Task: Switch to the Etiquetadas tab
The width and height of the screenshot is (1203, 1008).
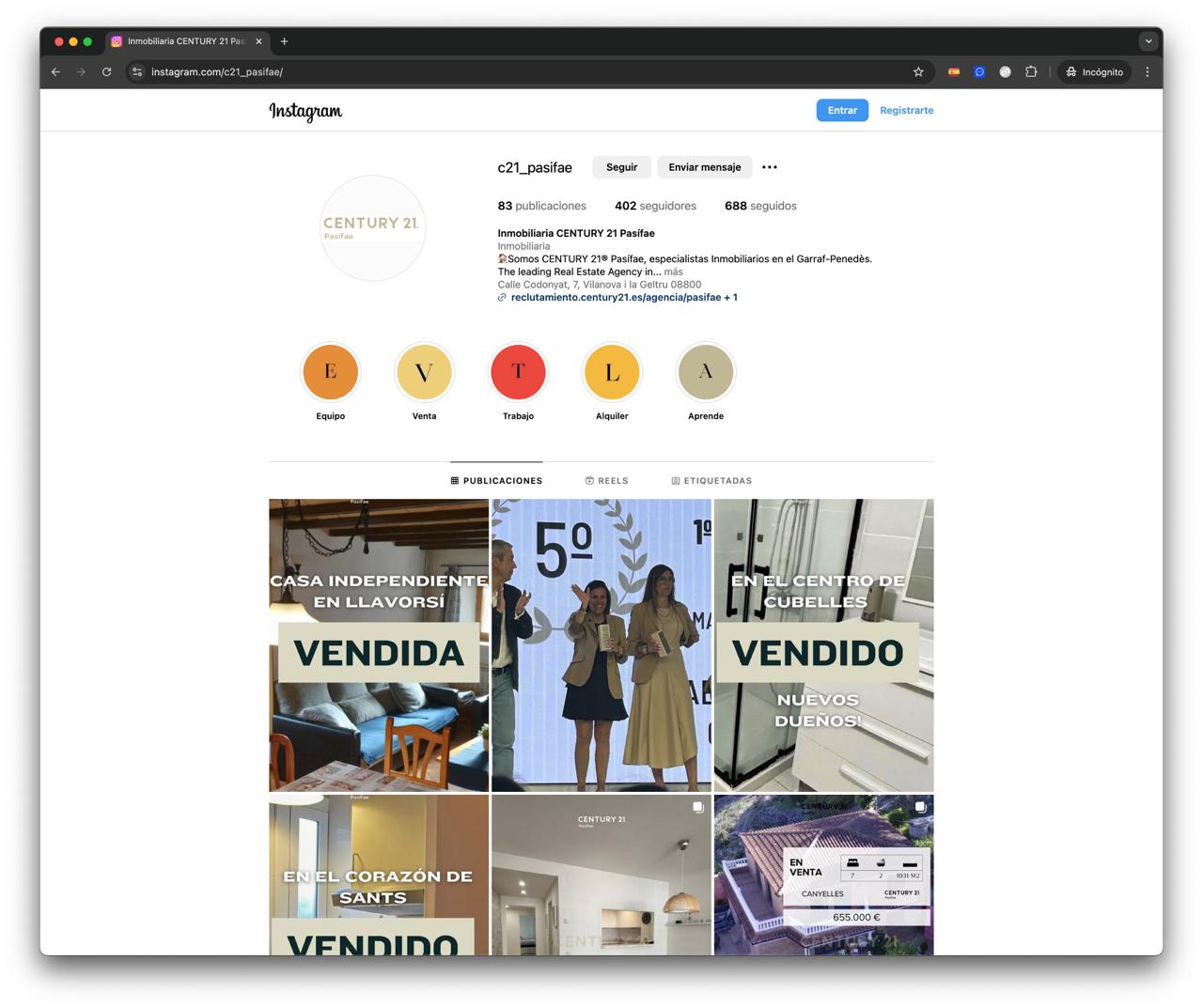Action: tap(711, 480)
